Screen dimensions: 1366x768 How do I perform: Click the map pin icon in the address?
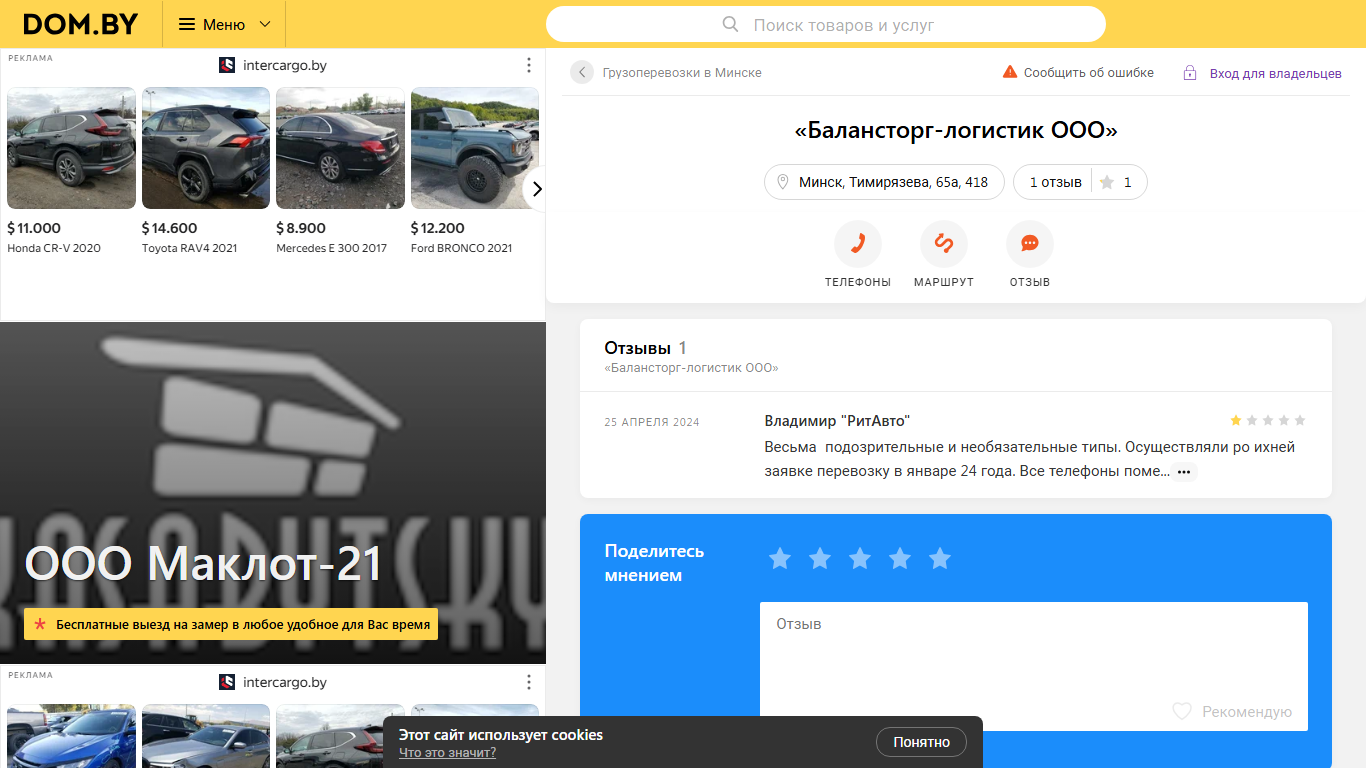point(783,182)
